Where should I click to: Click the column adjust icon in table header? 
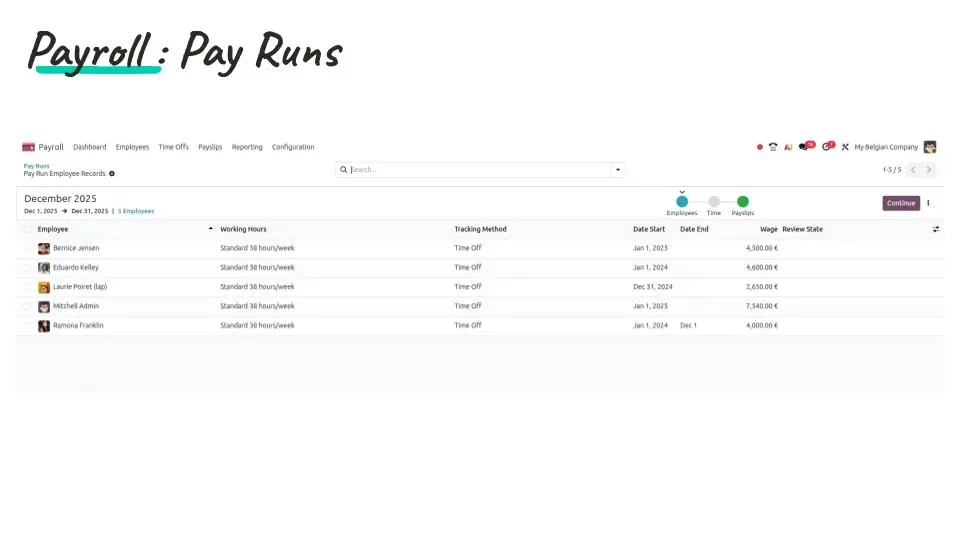936,229
